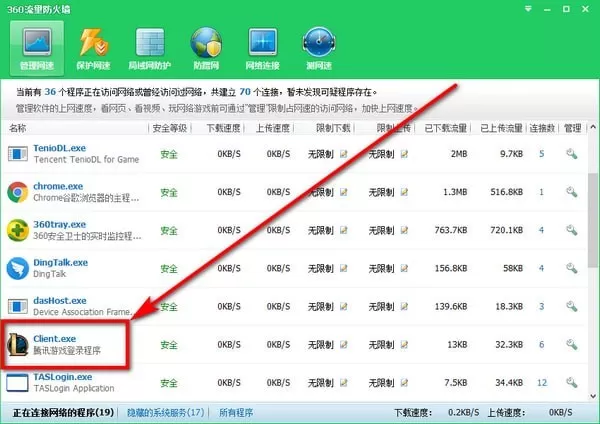The height and width of the screenshot is (424, 600).
Task: Sort by the 下载速度 column header
Action: point(223,128)
